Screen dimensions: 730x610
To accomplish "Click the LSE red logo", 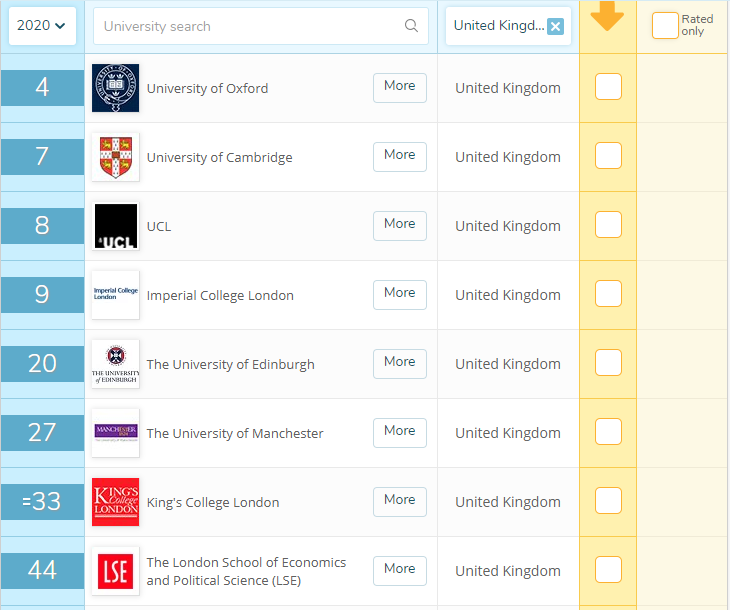I will 115,571.
